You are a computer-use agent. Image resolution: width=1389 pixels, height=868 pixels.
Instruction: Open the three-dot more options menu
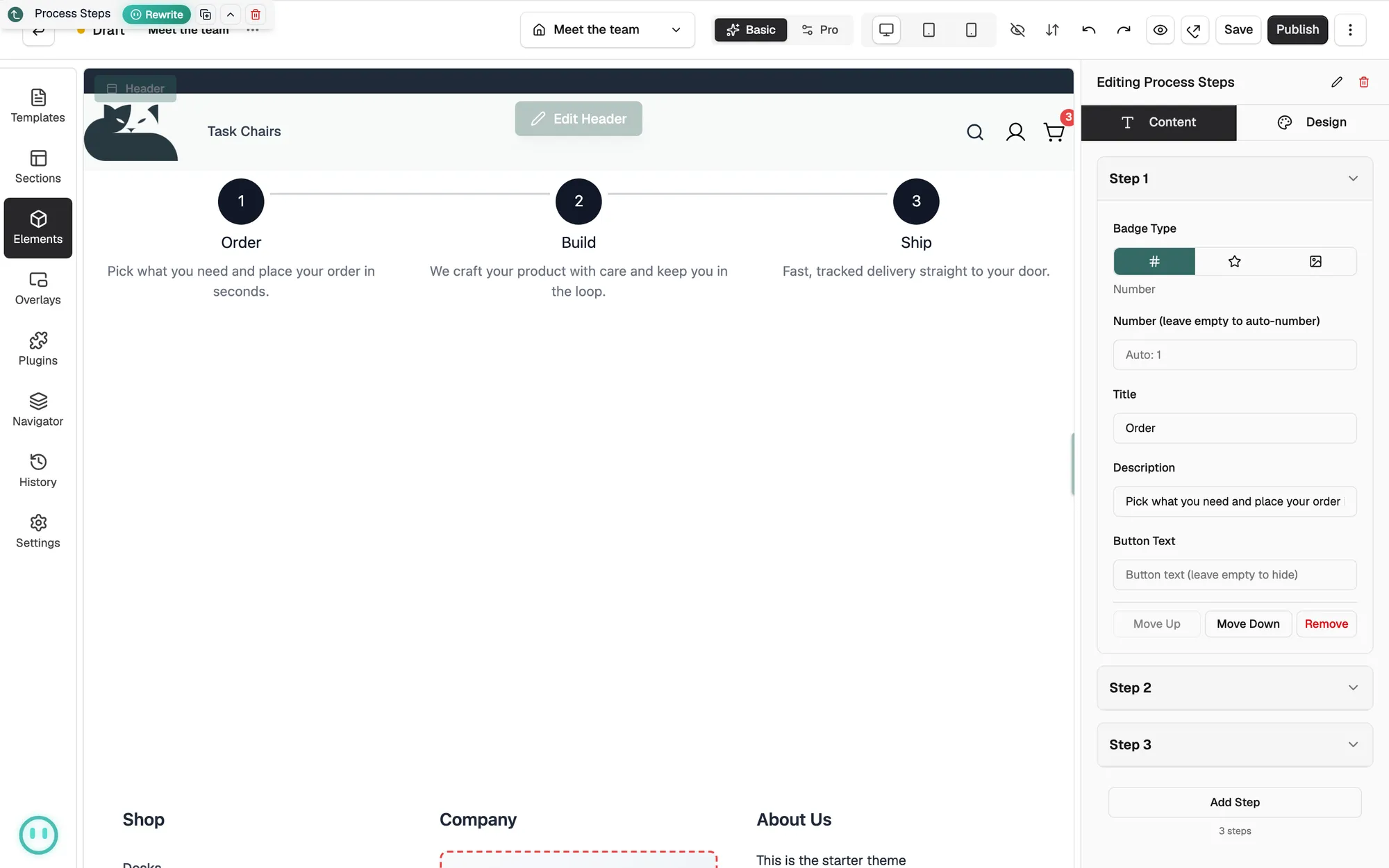tap(1350, 30)
